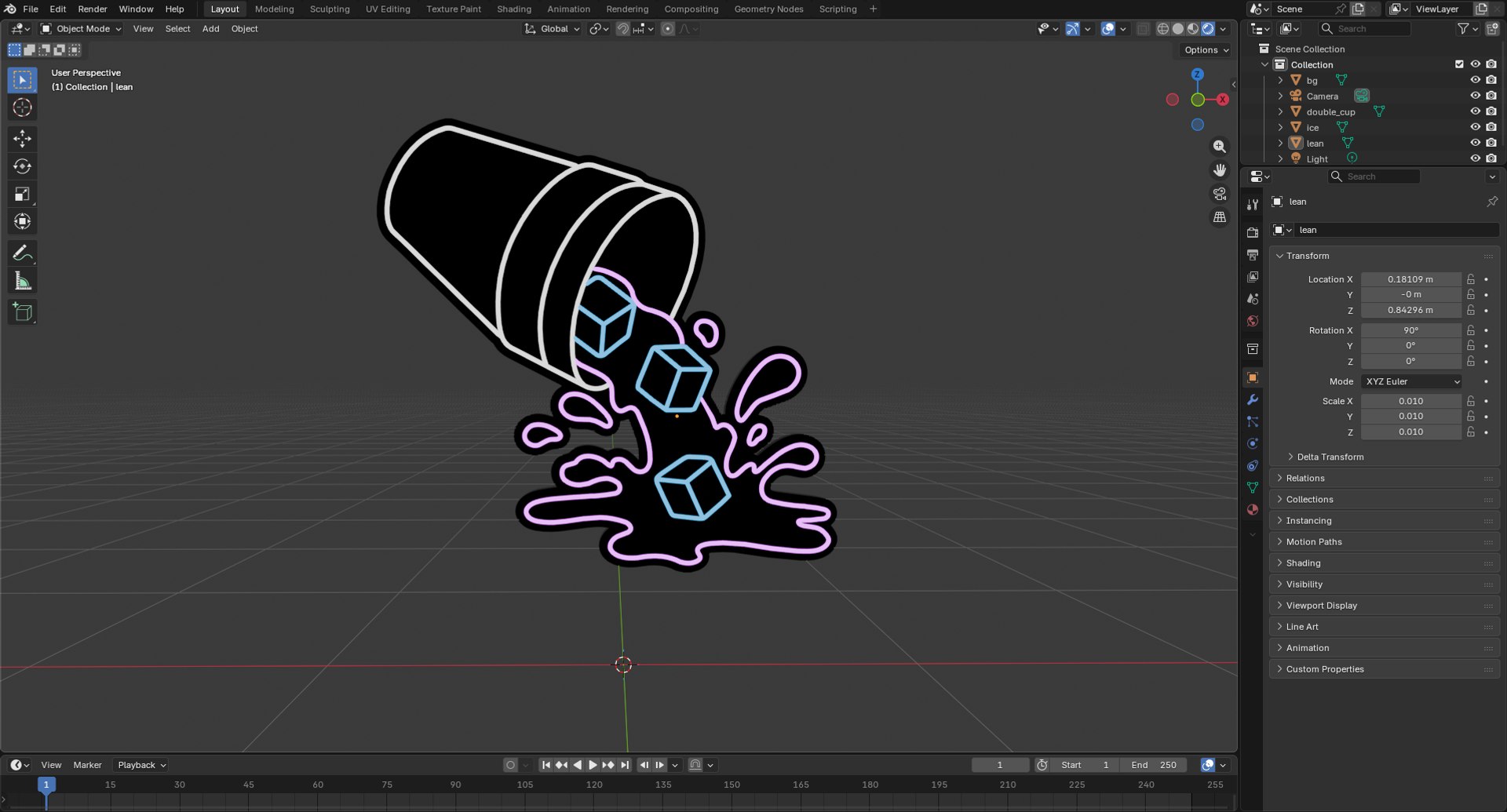Select the Select Box tool
Screen dimensions: 1507x812
(x=22, y=80)
